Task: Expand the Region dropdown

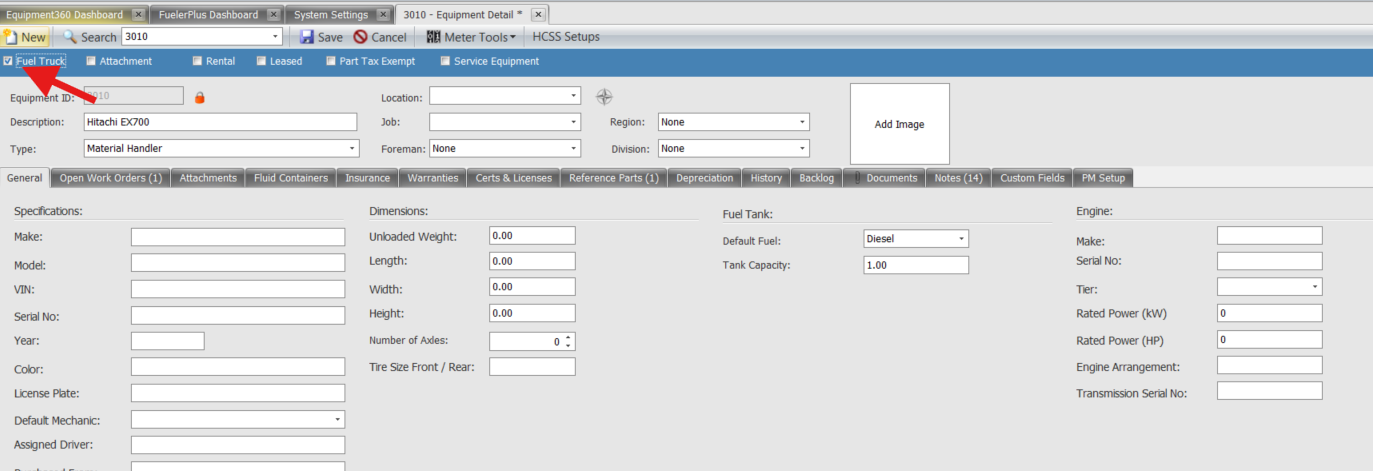Action: [803, 122]
